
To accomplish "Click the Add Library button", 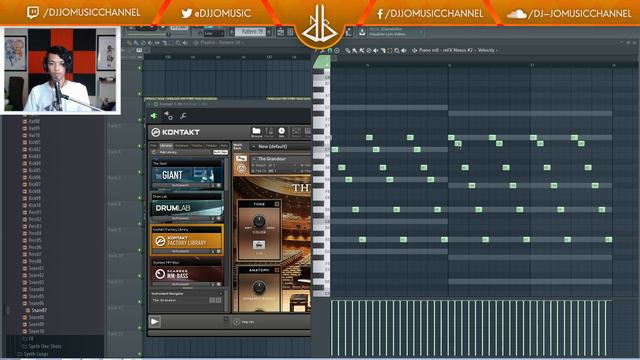I will click(168, 152).
